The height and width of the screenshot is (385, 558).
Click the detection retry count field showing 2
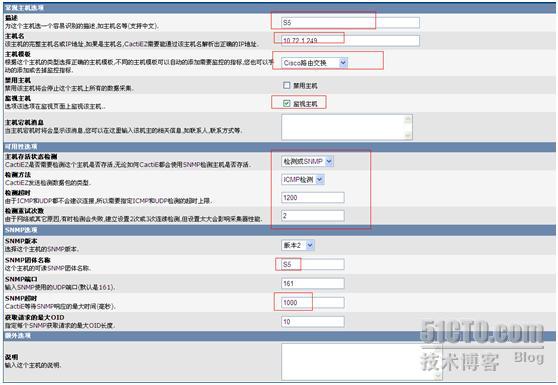pyautogui.click(x=313, y=216)
